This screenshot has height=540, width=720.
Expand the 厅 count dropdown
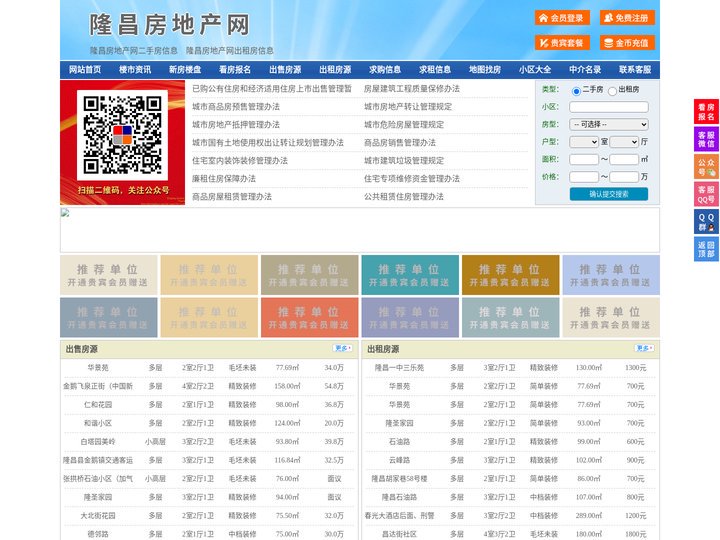624,142
